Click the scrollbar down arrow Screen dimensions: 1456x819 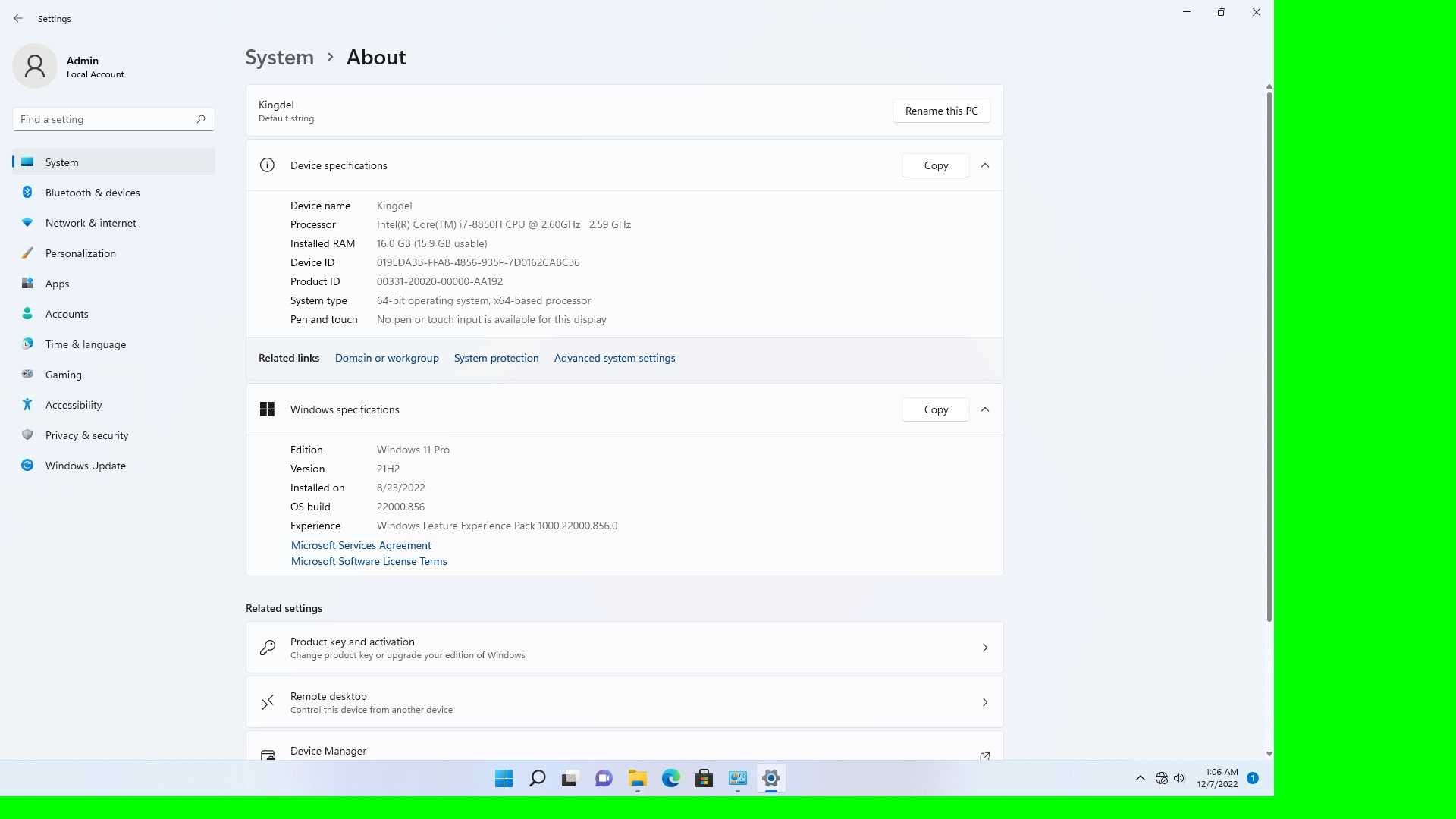1269,754
